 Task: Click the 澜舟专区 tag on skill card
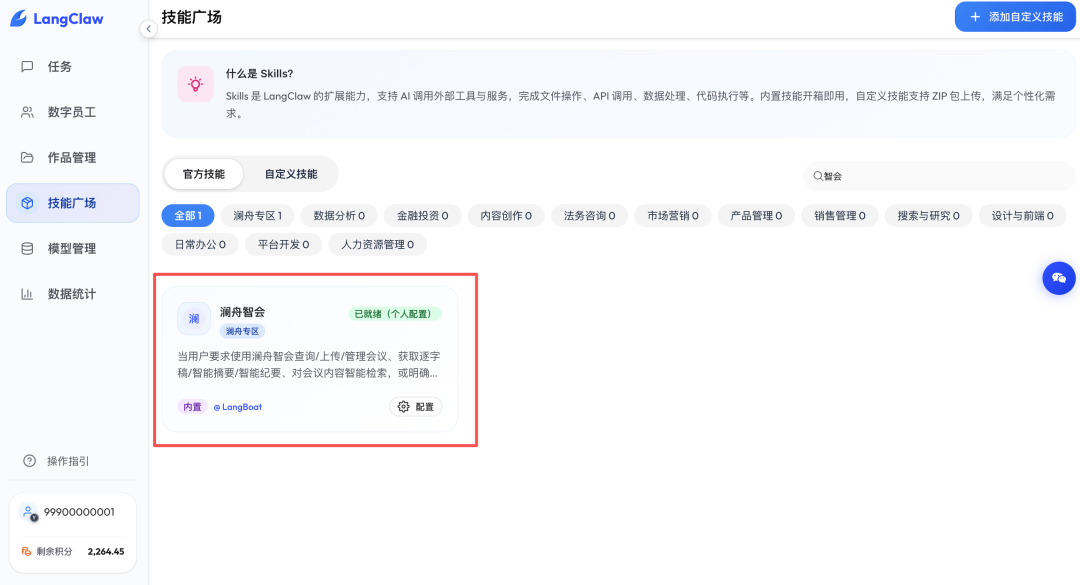(242, 331)
